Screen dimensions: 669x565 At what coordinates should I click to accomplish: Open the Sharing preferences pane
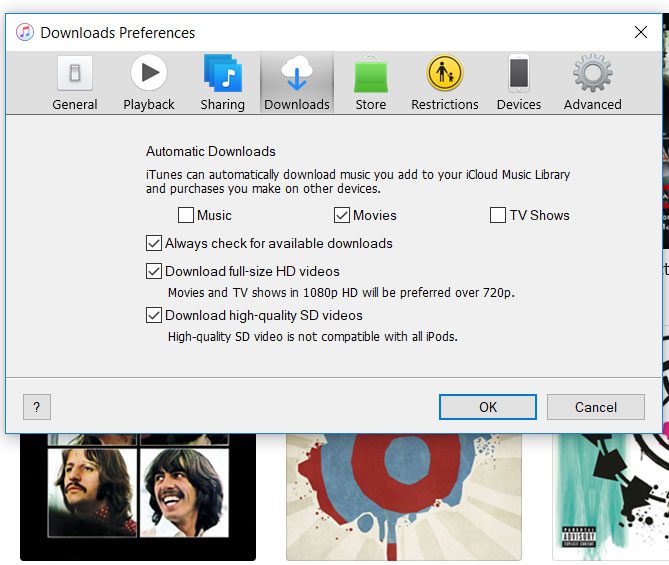pos(222,82)
